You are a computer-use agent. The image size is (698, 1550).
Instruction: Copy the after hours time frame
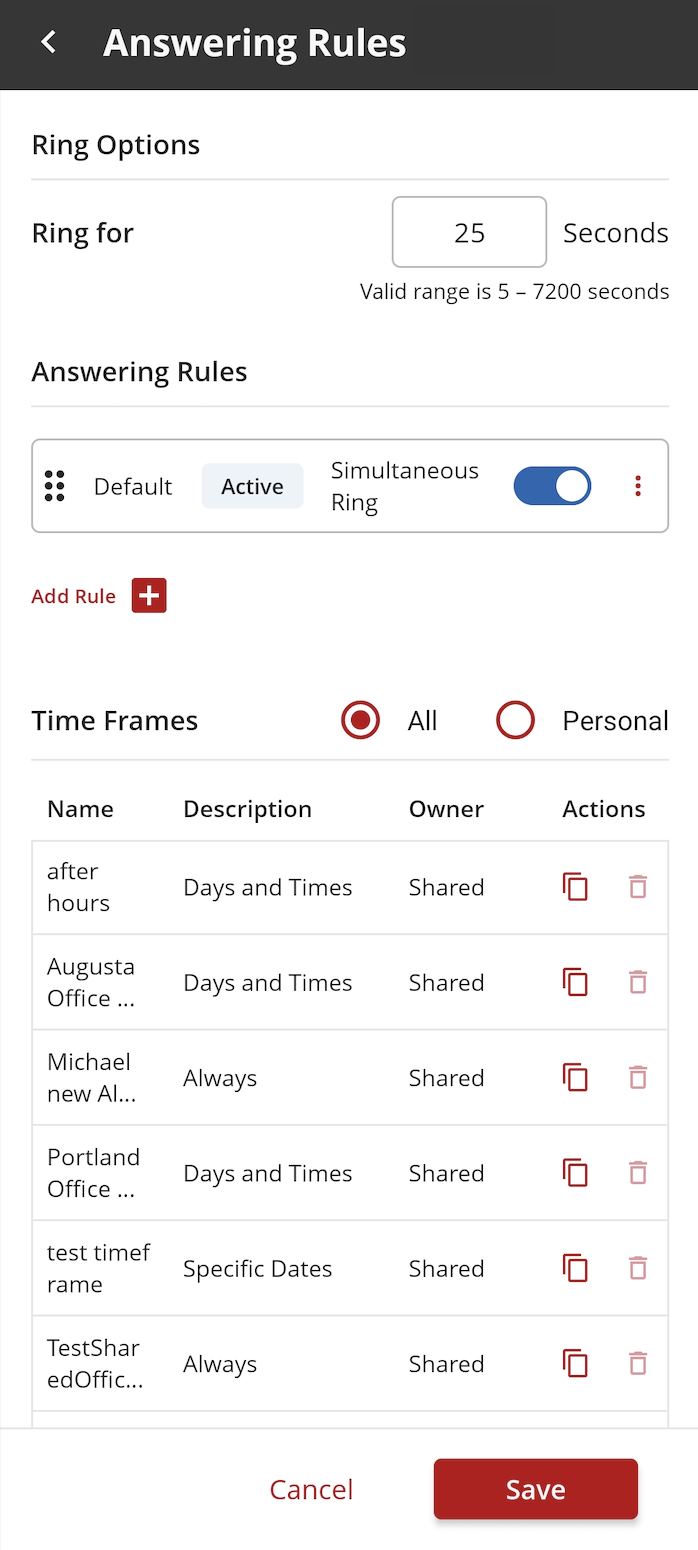575,887
